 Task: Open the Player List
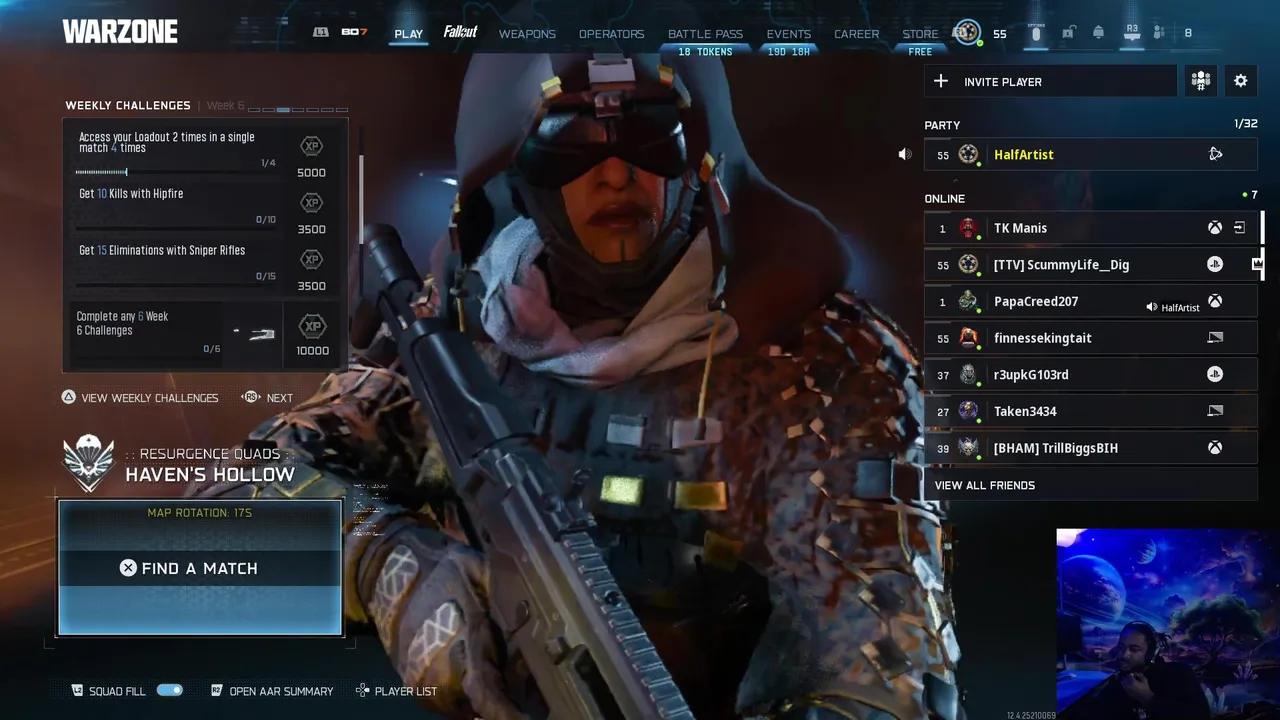tap(397, 691)
